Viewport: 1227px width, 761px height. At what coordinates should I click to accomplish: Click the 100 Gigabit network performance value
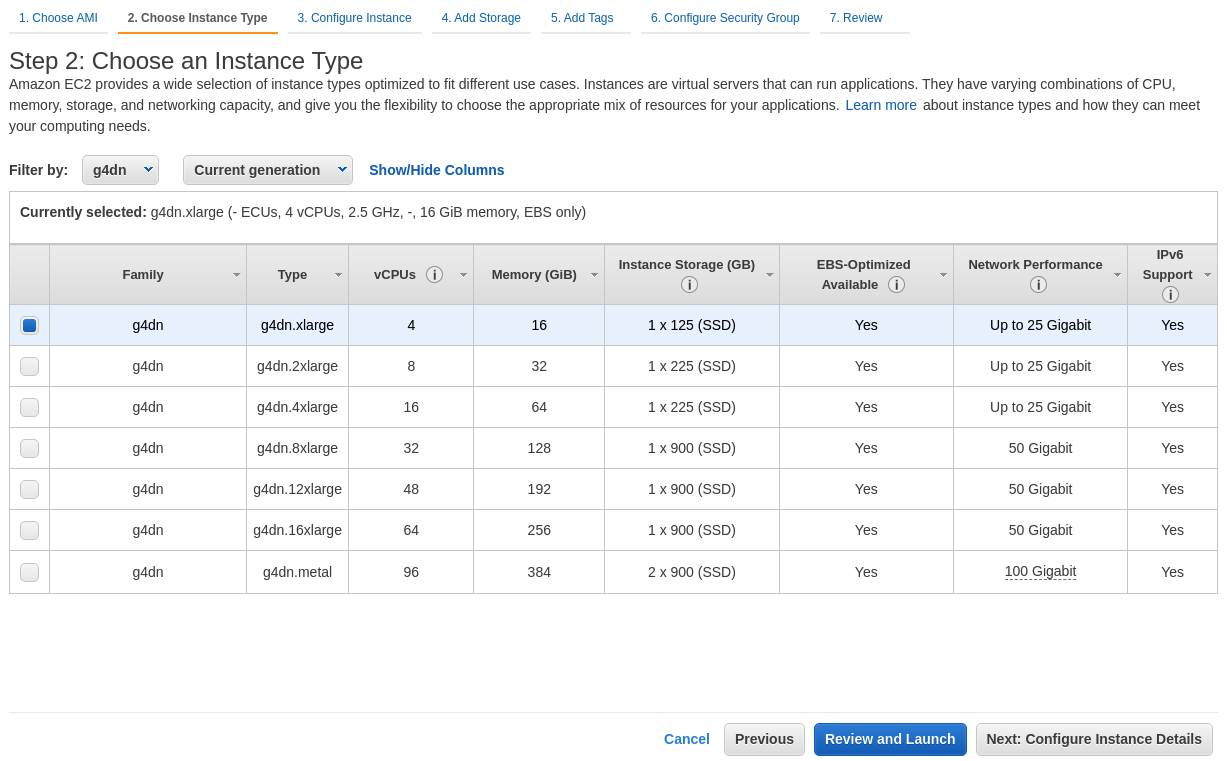(x=1040, y=571)
